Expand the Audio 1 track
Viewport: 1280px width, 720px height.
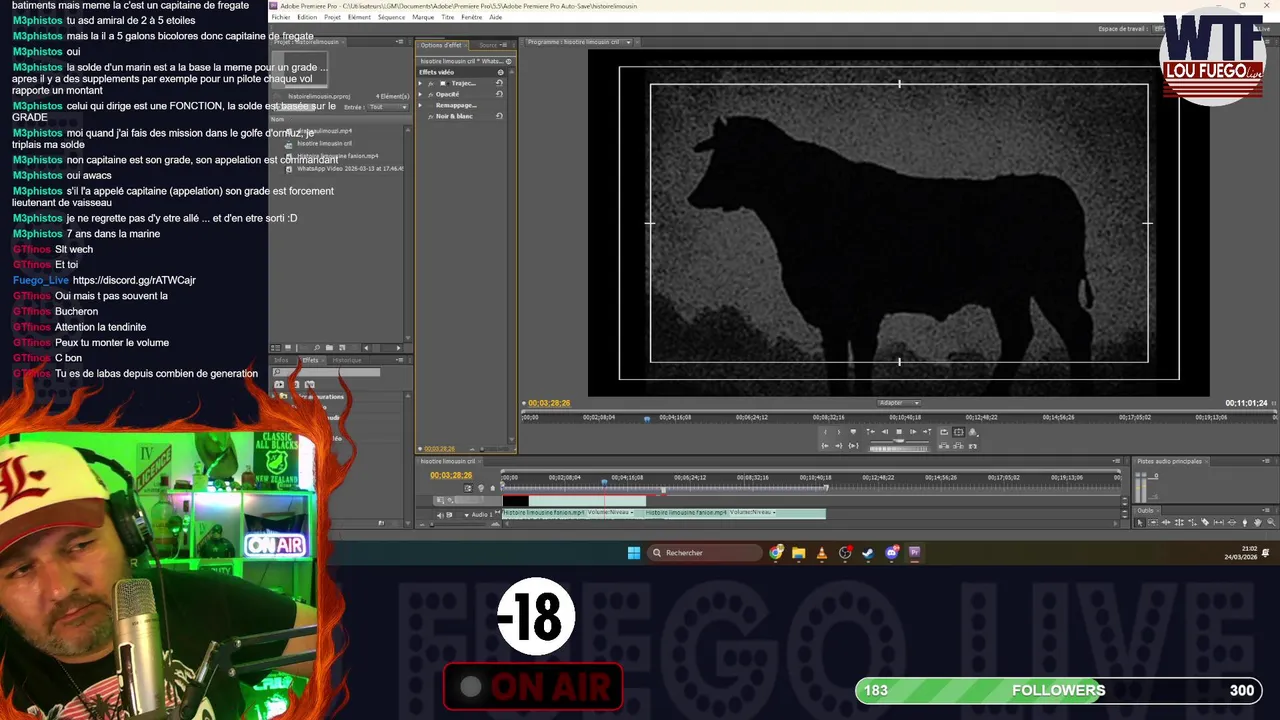point(466,515)
